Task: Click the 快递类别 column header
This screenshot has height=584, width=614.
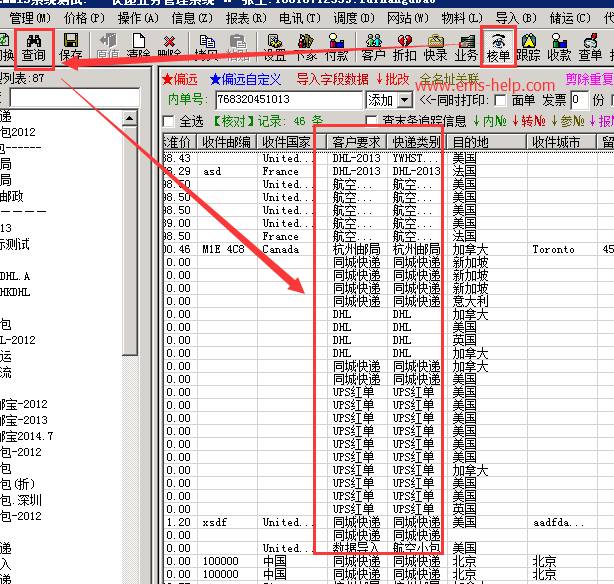Action: click(416, 142)
